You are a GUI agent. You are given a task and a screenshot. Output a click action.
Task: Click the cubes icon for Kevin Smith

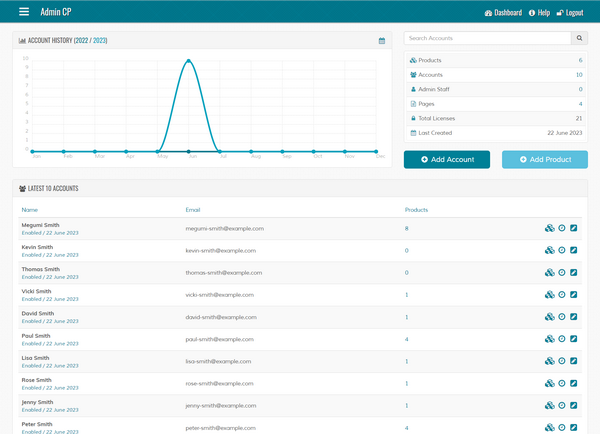coord(549,250)
